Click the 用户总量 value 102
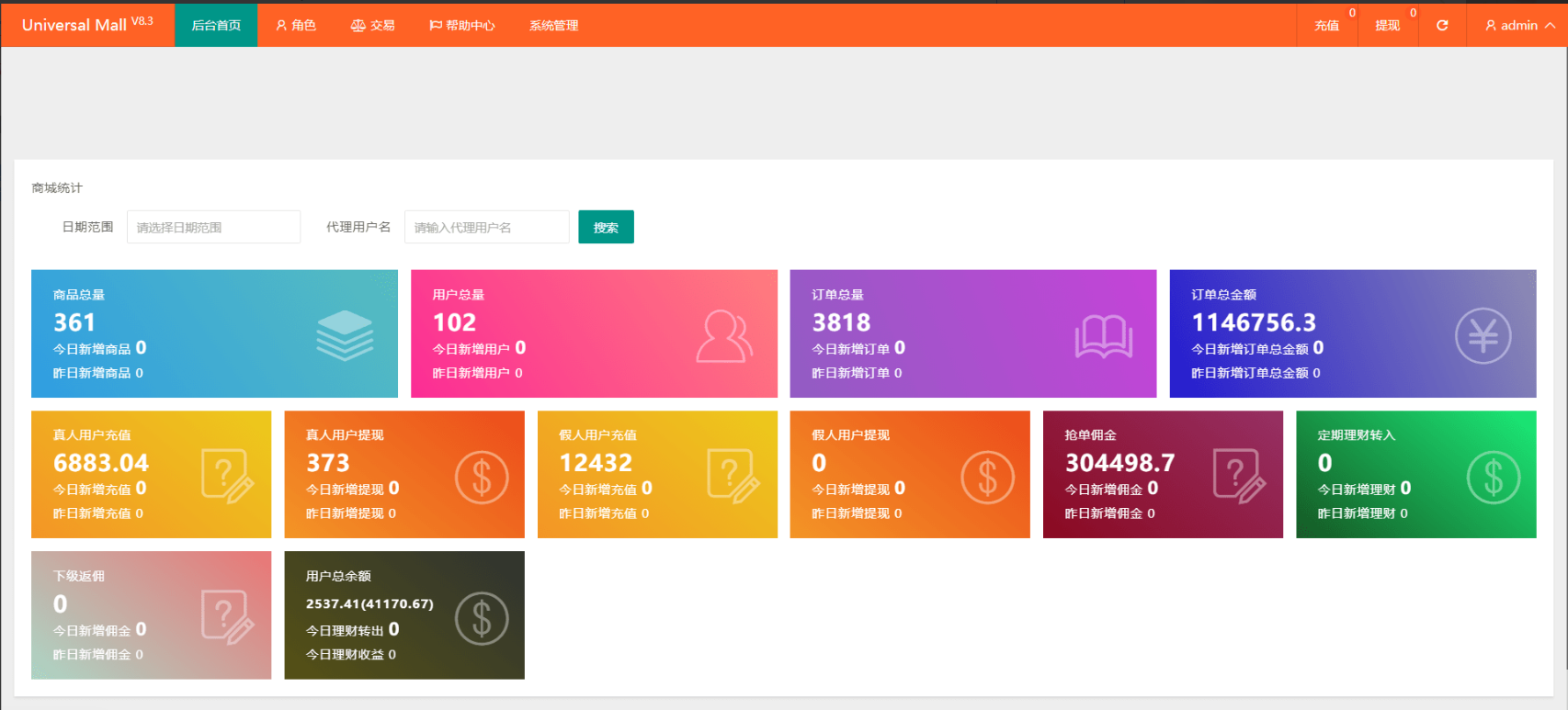 [x=454, y=322]
